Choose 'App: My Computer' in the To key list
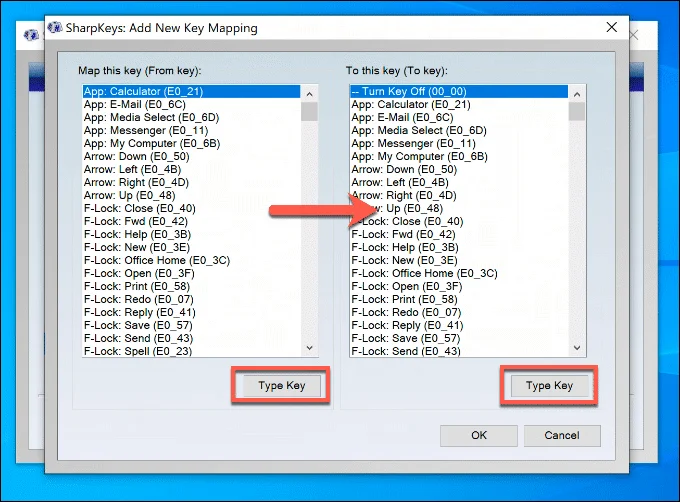 420,156
